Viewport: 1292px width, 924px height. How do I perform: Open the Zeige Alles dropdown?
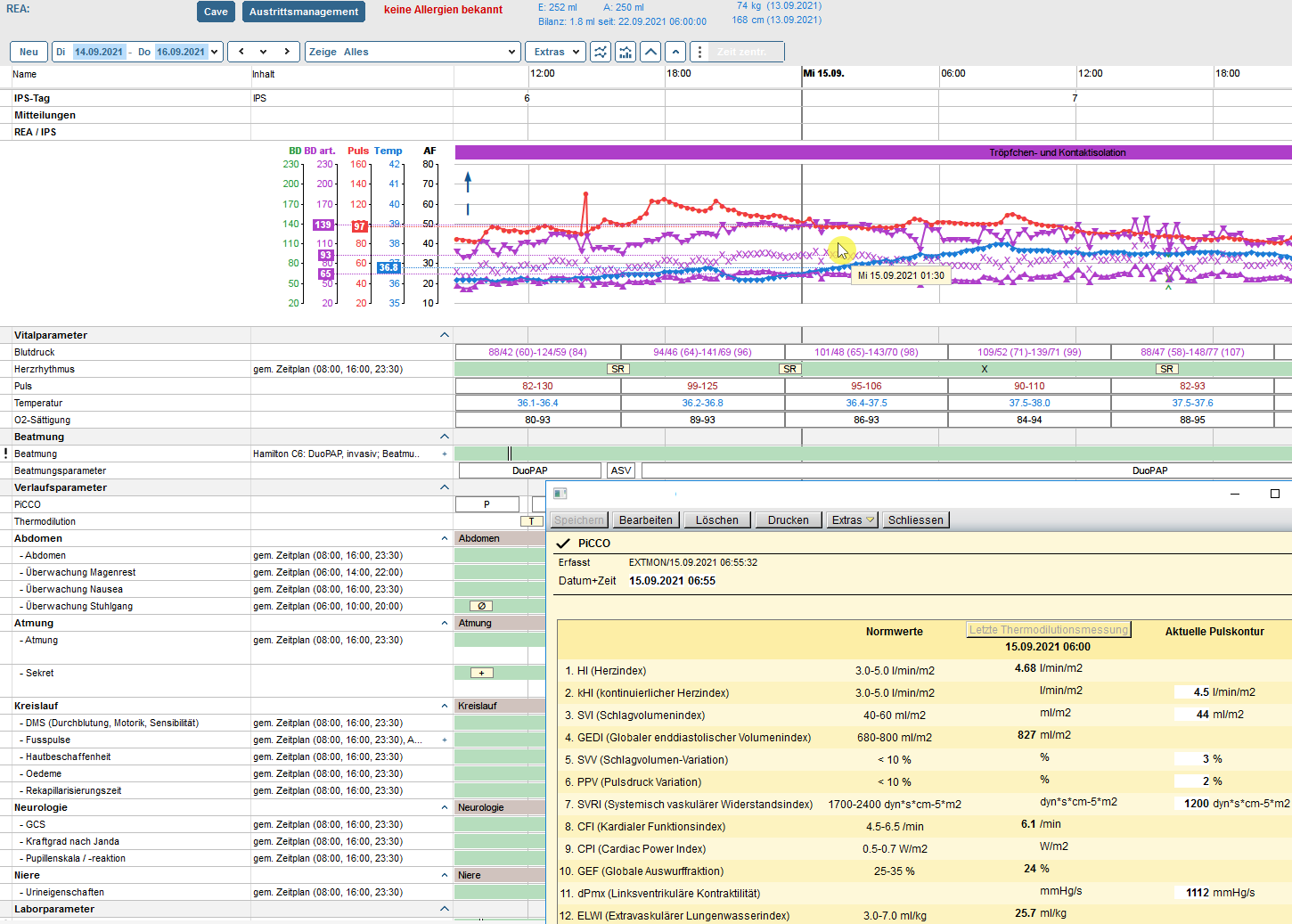coord(413,52)
